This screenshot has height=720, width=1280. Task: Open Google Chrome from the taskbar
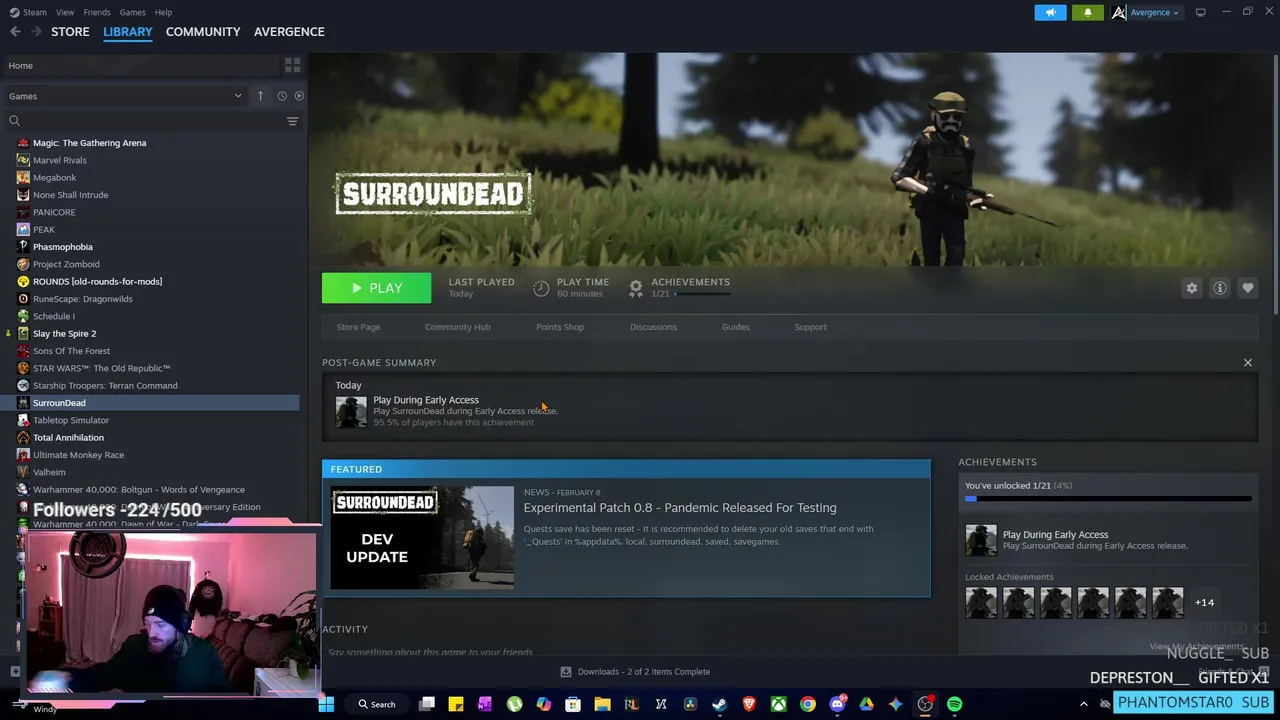[807, 704]
